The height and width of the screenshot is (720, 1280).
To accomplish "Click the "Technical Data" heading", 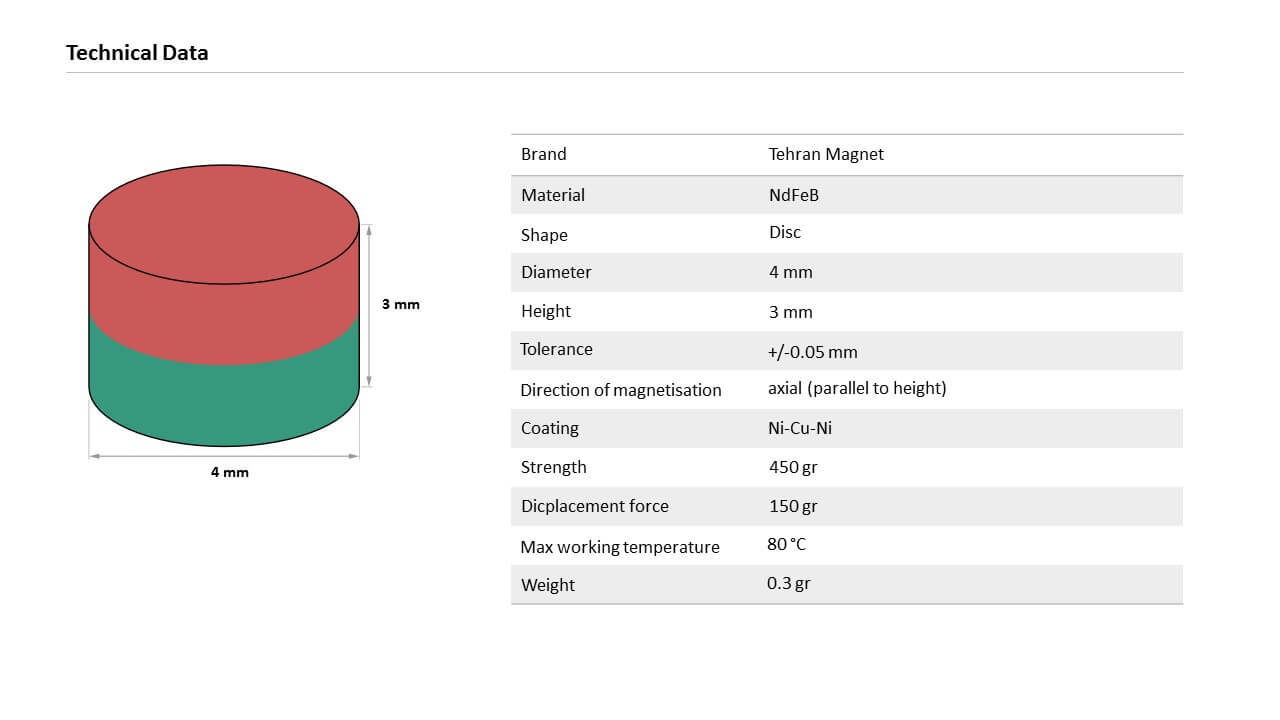I will click(137, 53).
